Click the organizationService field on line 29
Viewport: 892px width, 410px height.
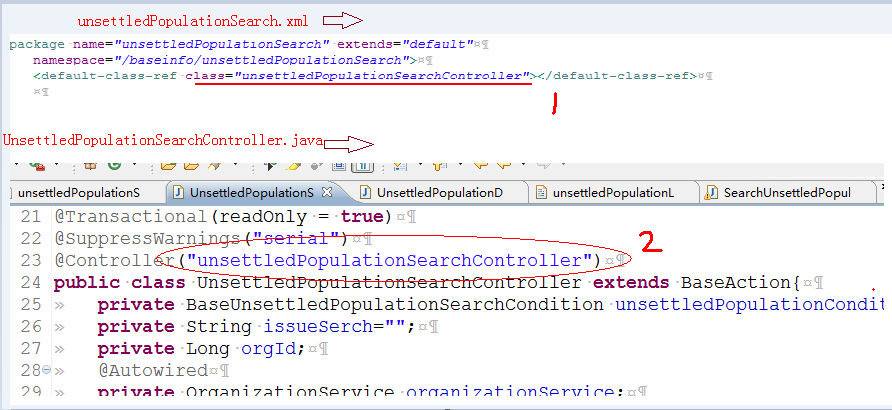point(510,392)
